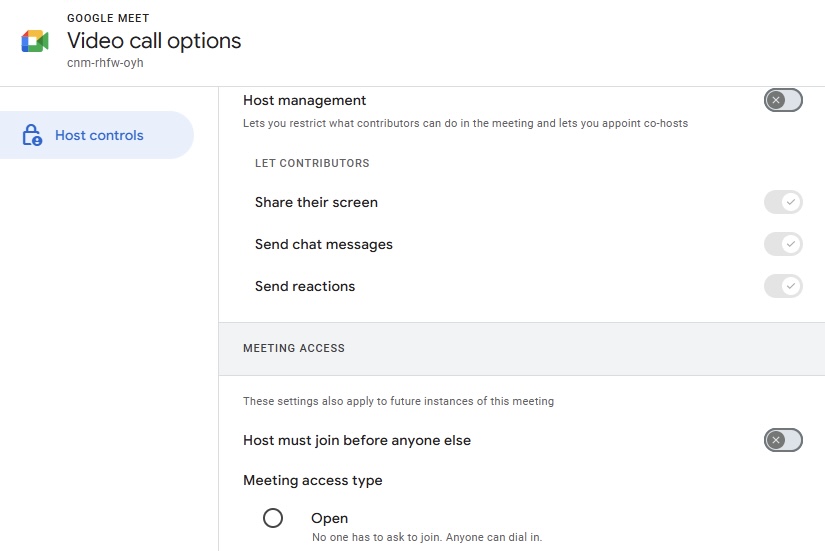Click the Meeting access type heading

click(313, 480)
